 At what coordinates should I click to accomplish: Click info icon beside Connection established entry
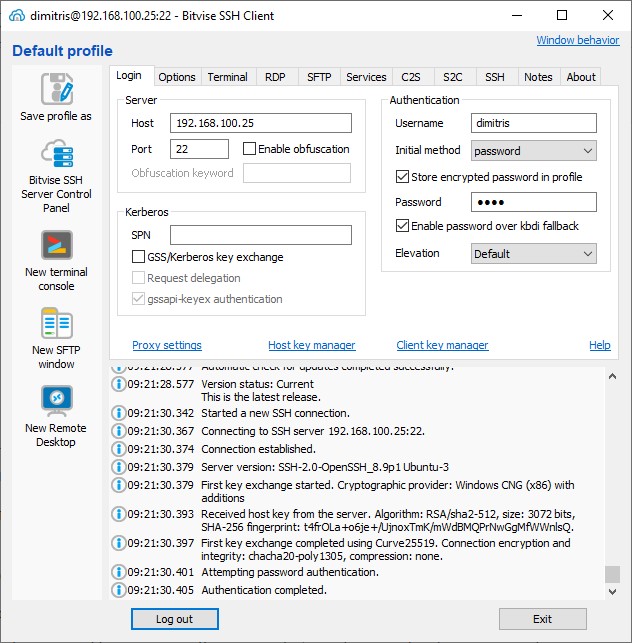pos(119,449)
